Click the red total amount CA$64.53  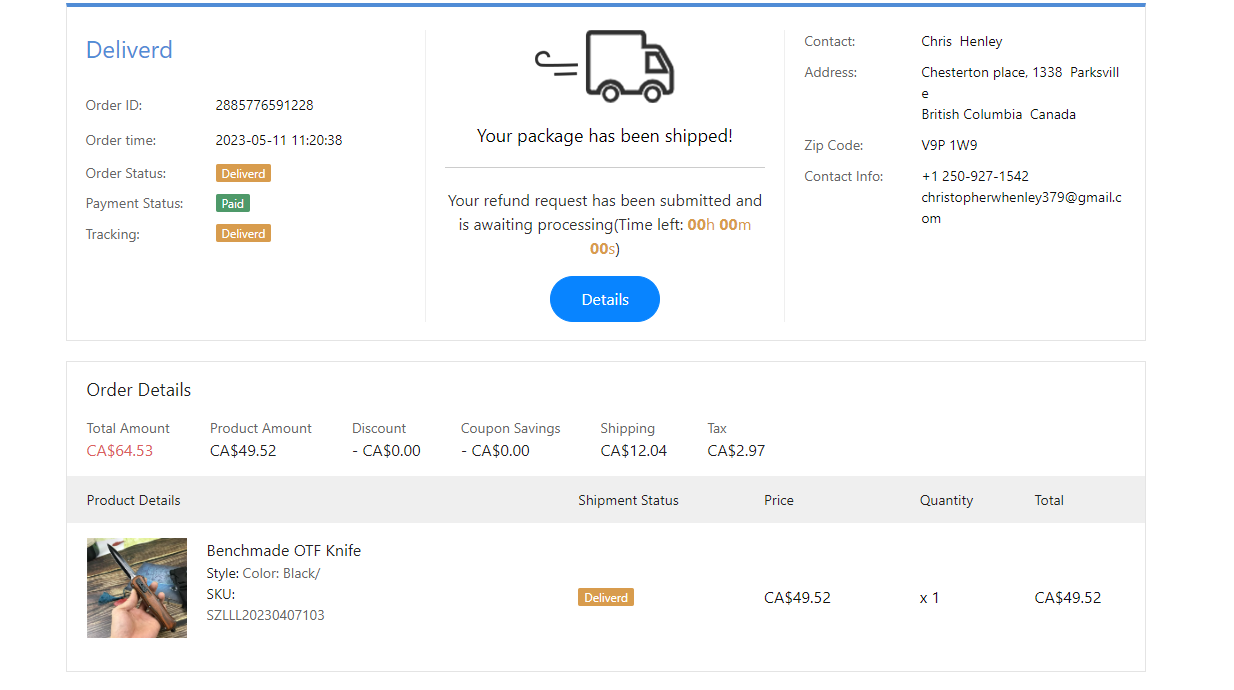(x=120, y=451)
